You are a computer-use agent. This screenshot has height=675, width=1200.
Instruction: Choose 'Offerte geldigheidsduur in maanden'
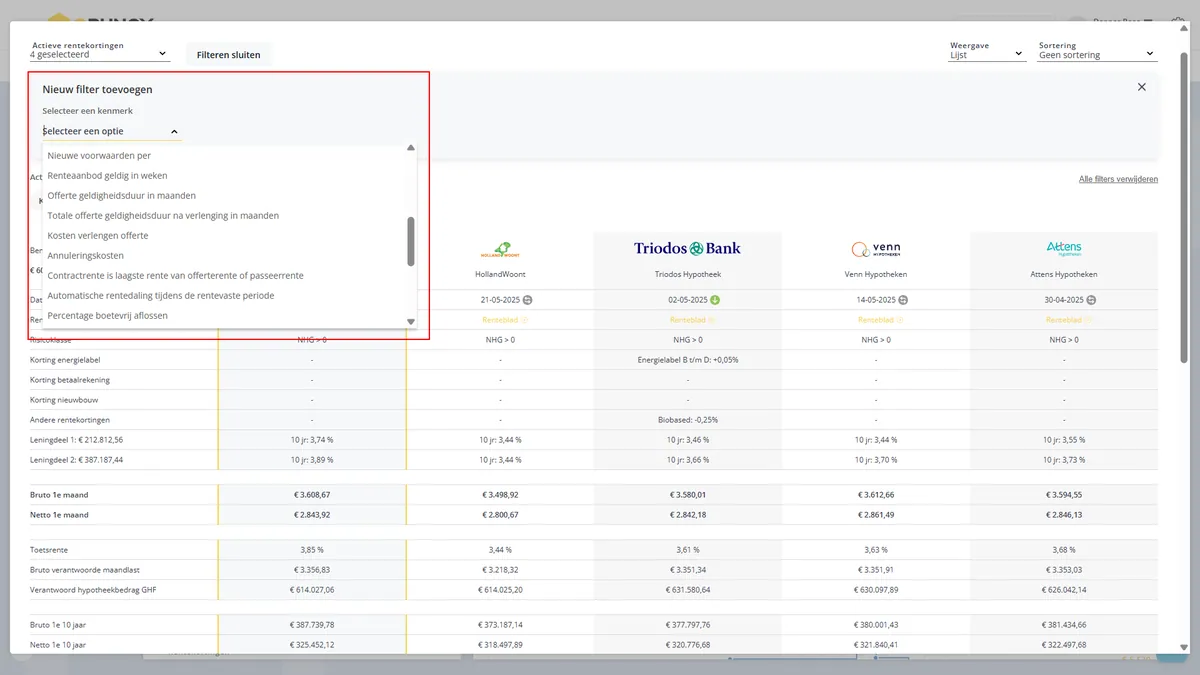click(x=229, y=195)
